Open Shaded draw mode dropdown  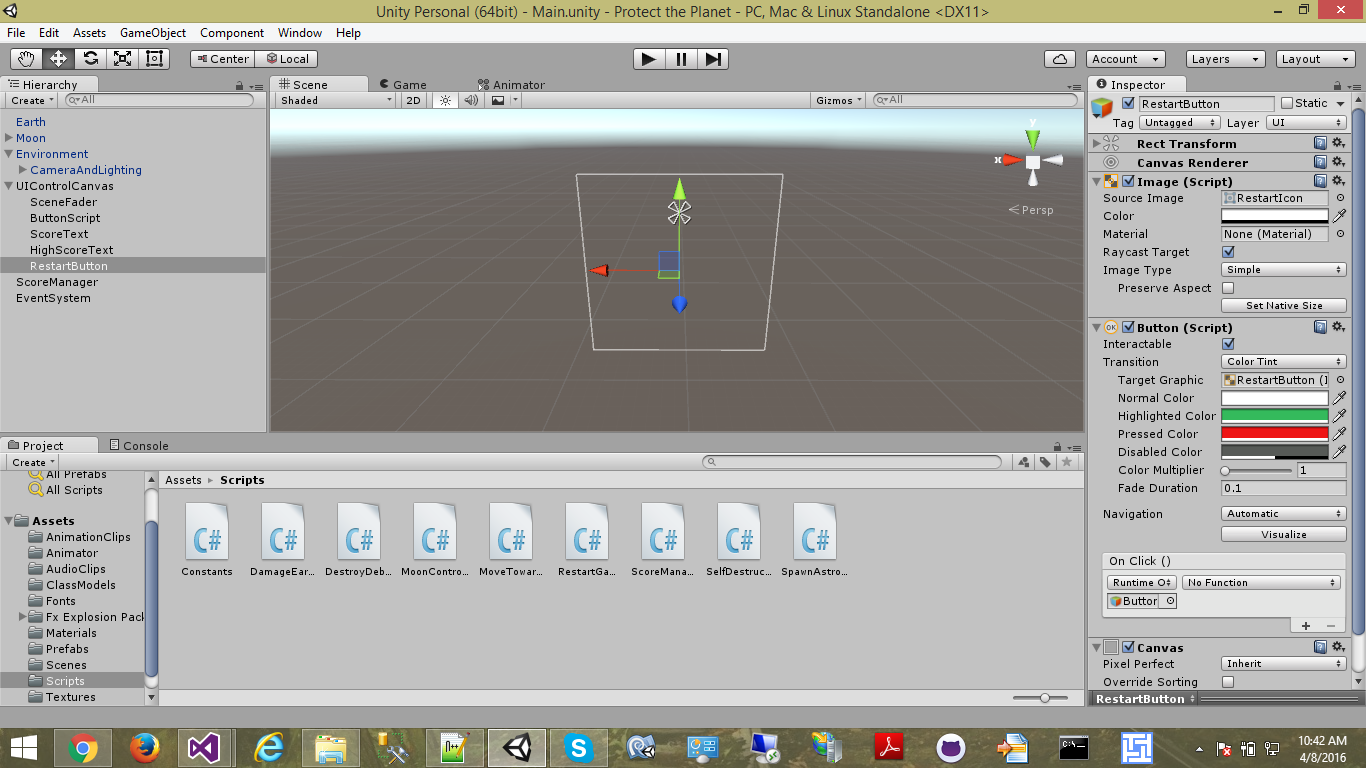[336, 100]
